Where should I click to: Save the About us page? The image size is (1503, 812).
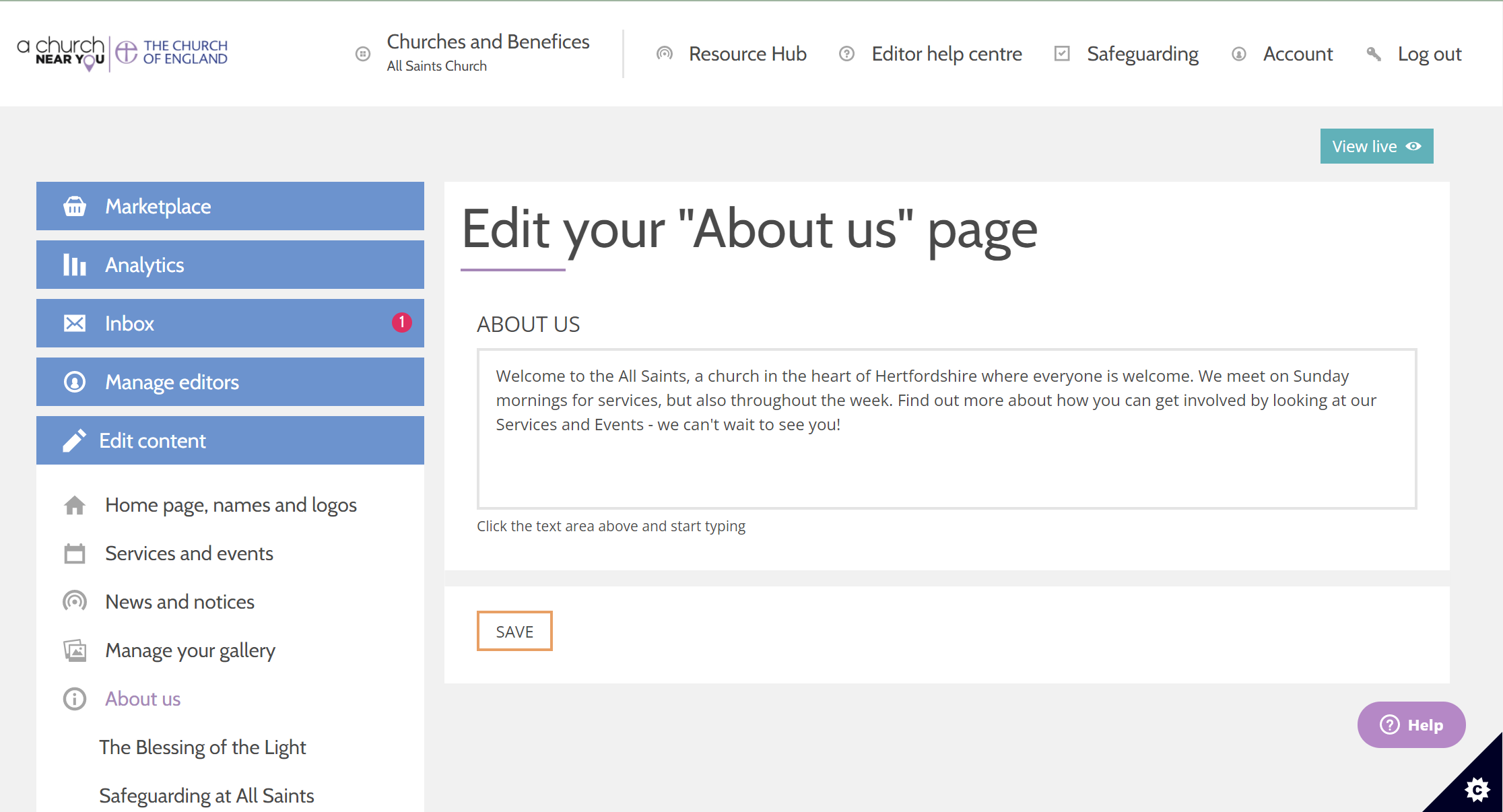514,631
